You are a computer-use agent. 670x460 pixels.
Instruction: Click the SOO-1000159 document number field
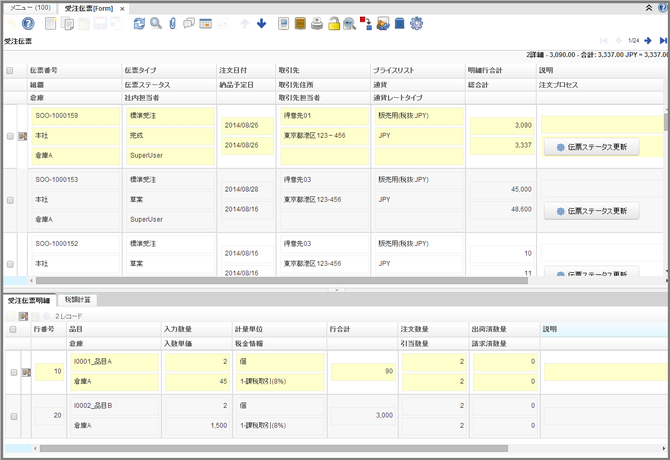pos(76,116)
